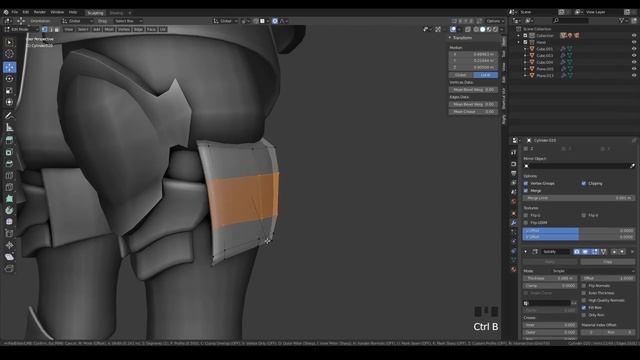The width and height of the screenshot is (640, 360).
Task: Open the Solidify Mode Simple dropdown
Action: [x=593, y=271]
